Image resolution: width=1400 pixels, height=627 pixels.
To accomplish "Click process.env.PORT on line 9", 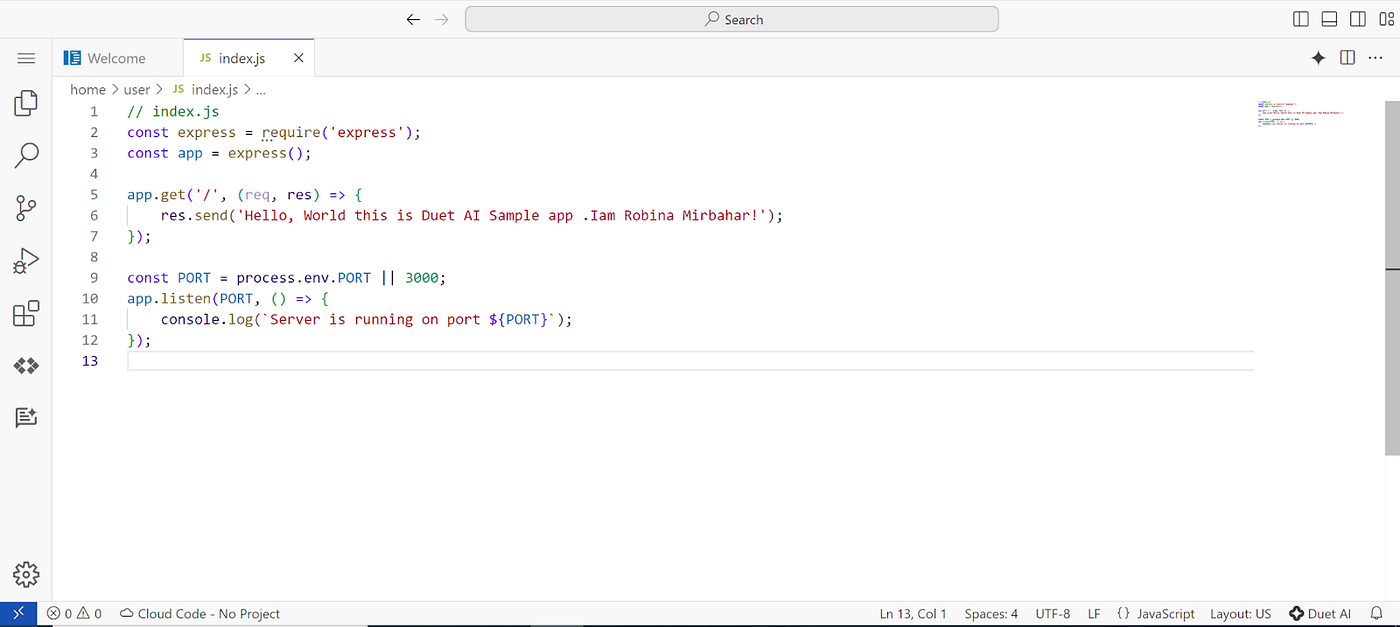I will point(304,278).
